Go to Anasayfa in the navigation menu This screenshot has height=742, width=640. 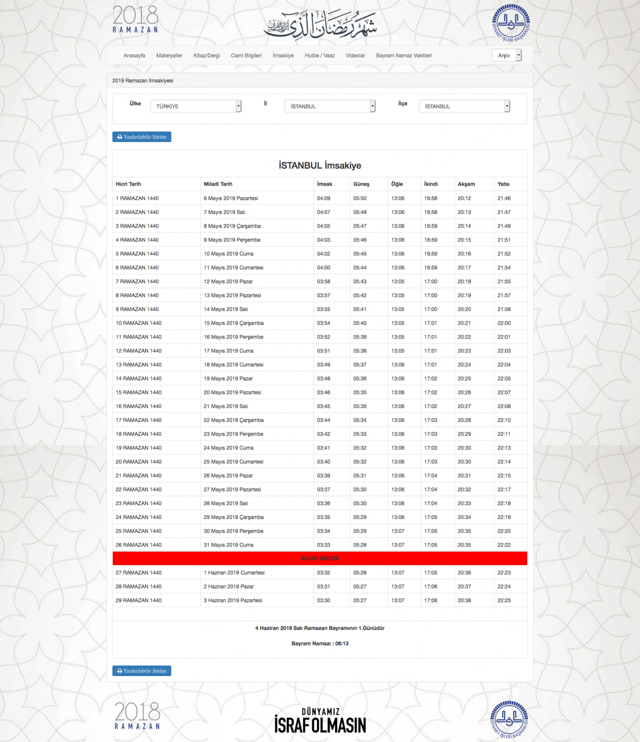pyautogui.click(x=134, y=56)
